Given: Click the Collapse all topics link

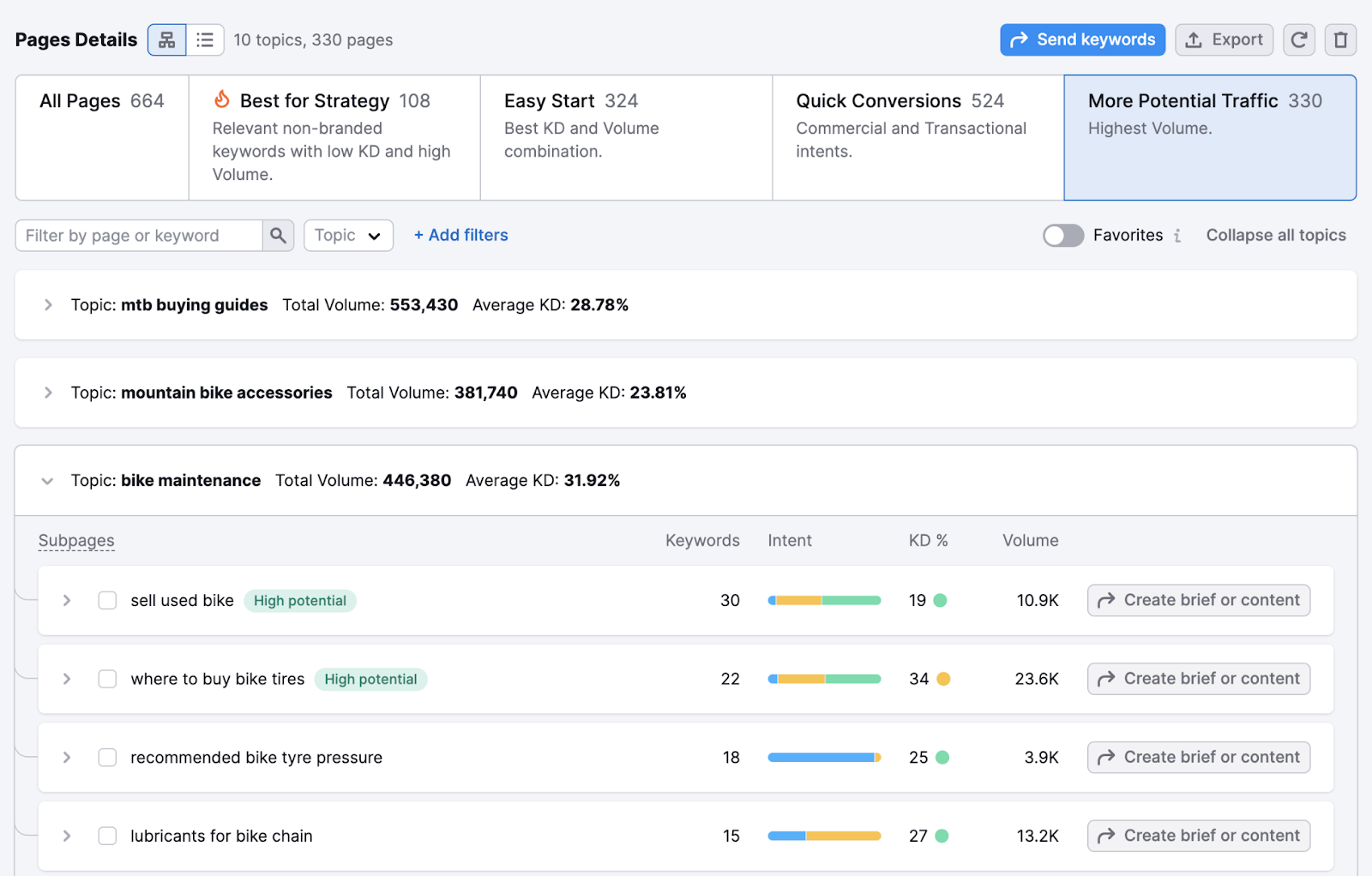Looking at the screenshot, I should (x=1275, y=235).
